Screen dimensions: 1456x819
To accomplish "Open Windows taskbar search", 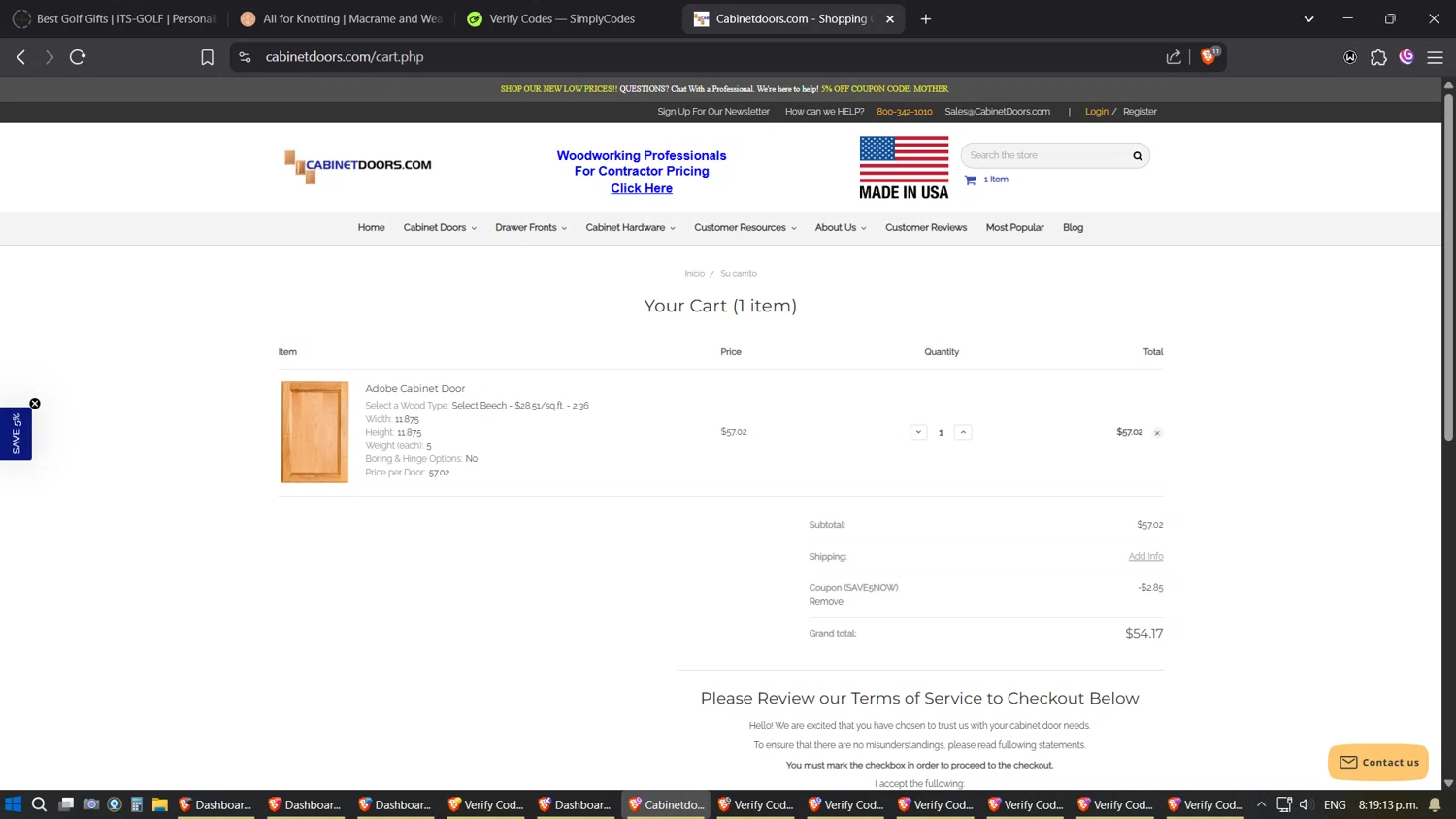I will click(39, 804).
